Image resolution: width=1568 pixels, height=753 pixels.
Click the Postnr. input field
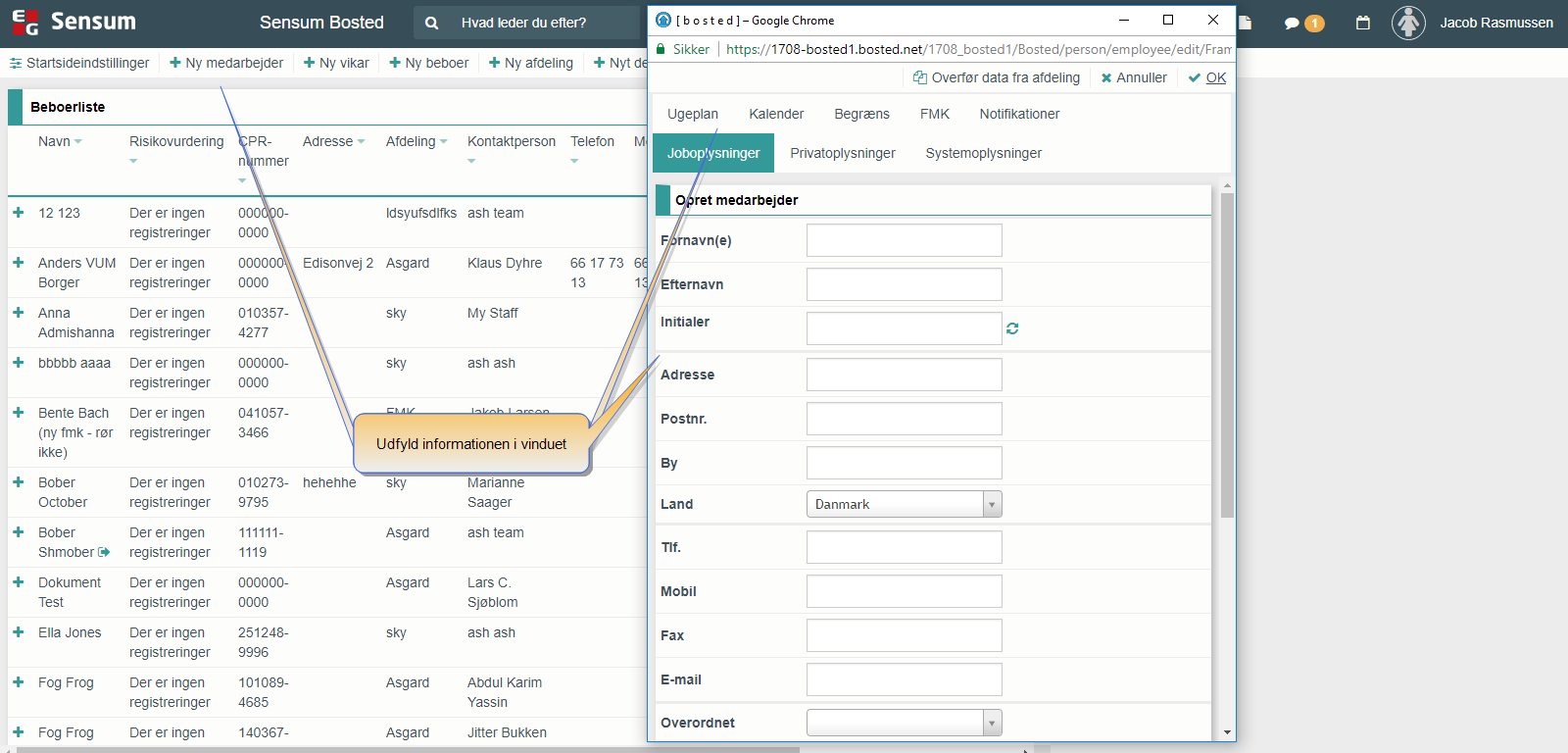[904, 419]
